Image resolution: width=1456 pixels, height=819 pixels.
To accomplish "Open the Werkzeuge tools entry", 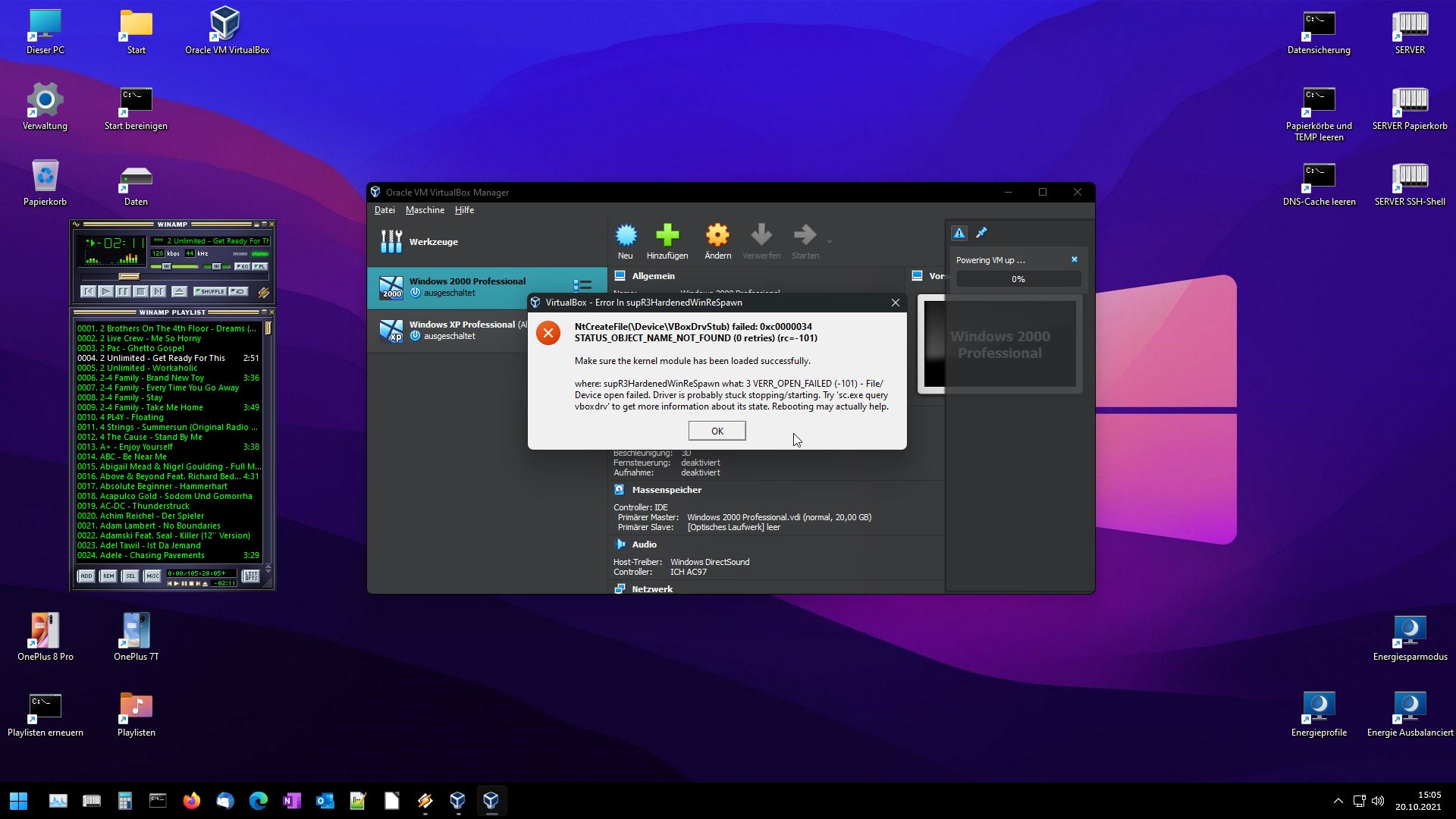I will tap(433, 242).
